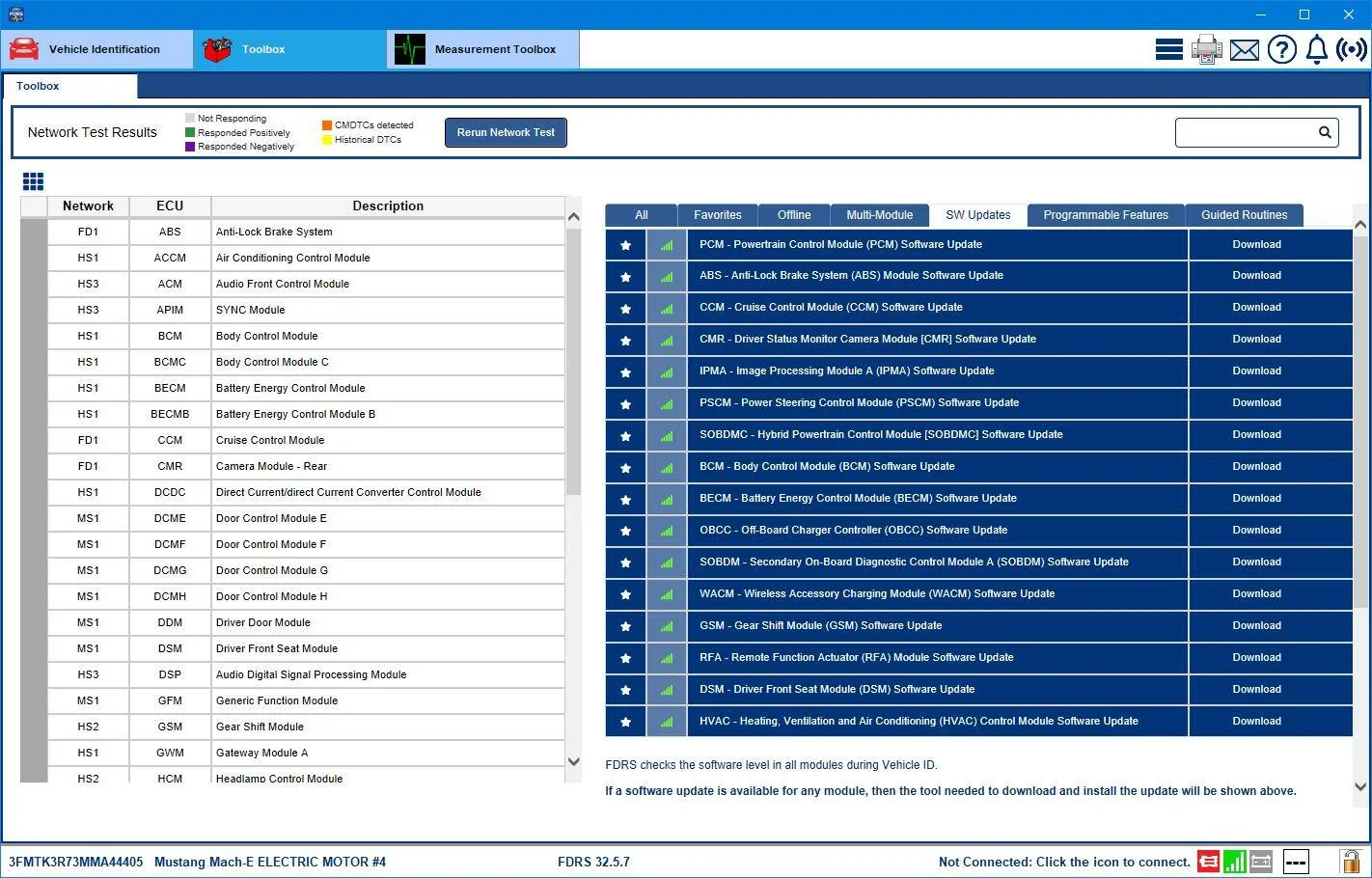The height and width of the screenshot is (878, 1372).
Task: Click the magnifier search icon
Action: [x=1325, y=132]
